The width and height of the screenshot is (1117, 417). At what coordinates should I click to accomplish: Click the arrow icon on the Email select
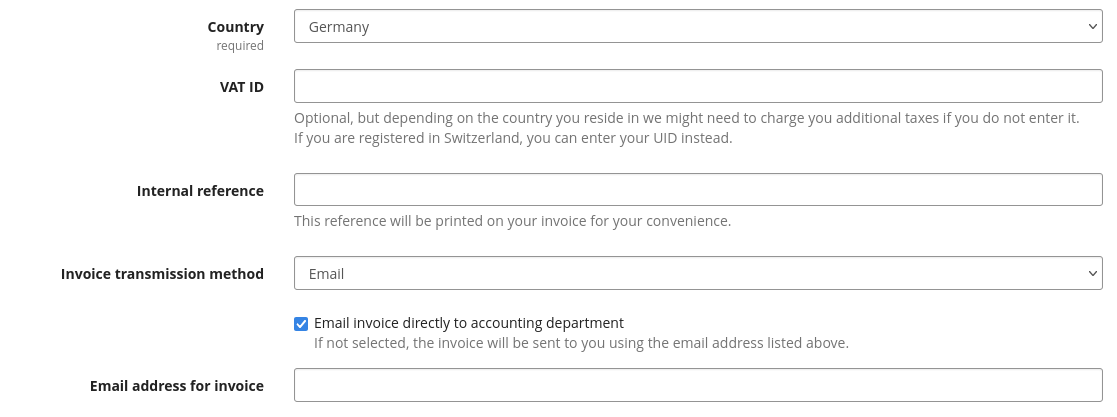tap(1092, 273)
